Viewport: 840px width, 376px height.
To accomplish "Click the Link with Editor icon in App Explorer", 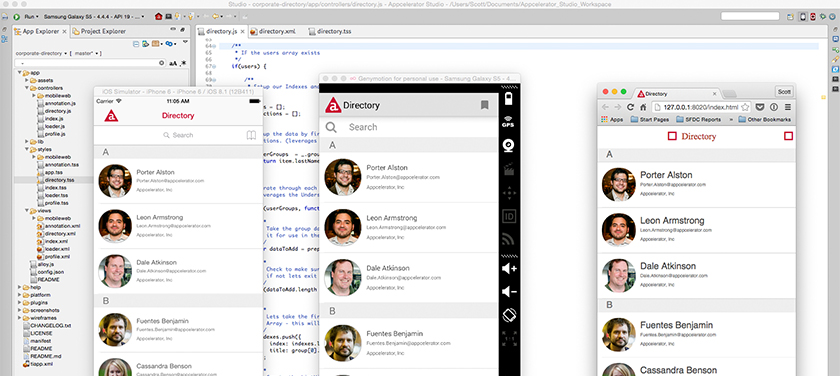I will click(145, 43).
